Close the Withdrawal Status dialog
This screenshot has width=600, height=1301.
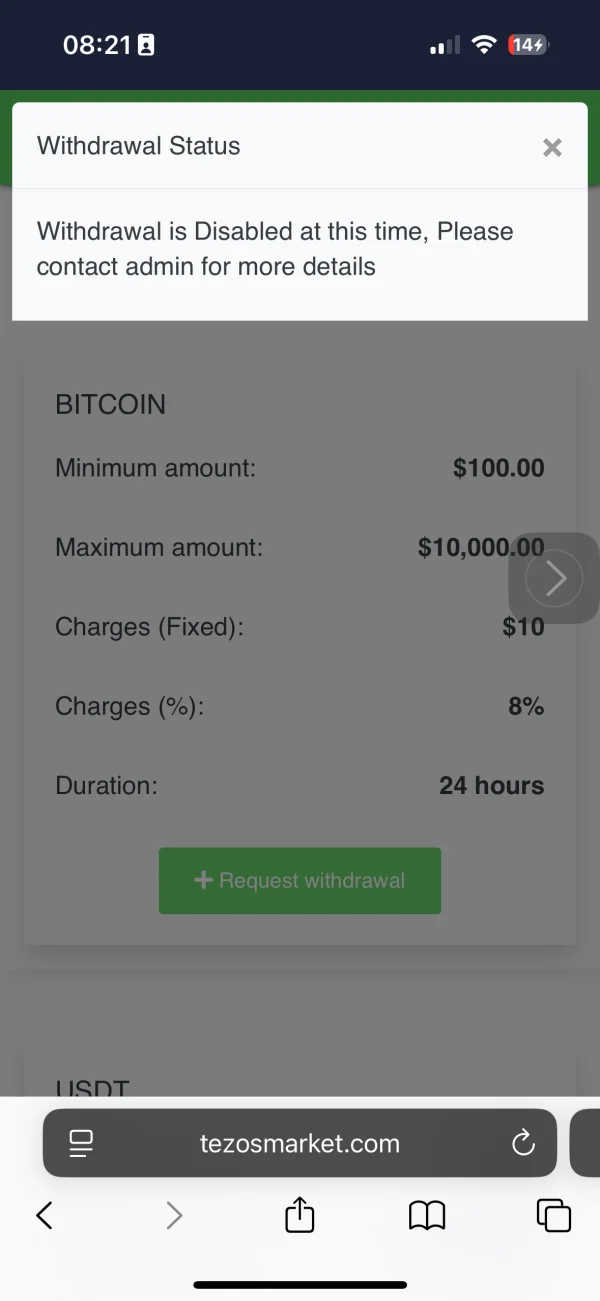point(552,148)
